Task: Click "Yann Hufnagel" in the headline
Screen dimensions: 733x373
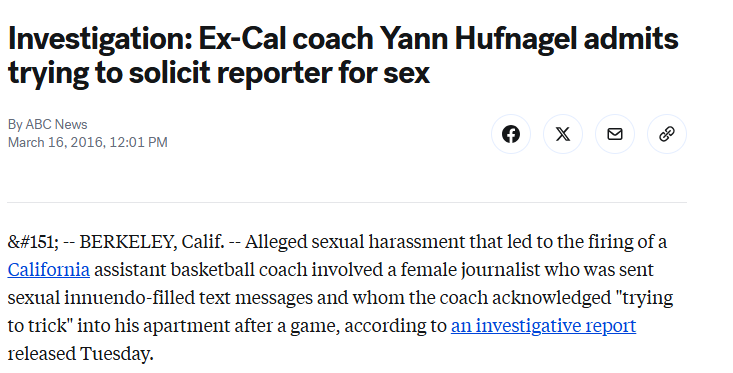Action: pos(478,38)
